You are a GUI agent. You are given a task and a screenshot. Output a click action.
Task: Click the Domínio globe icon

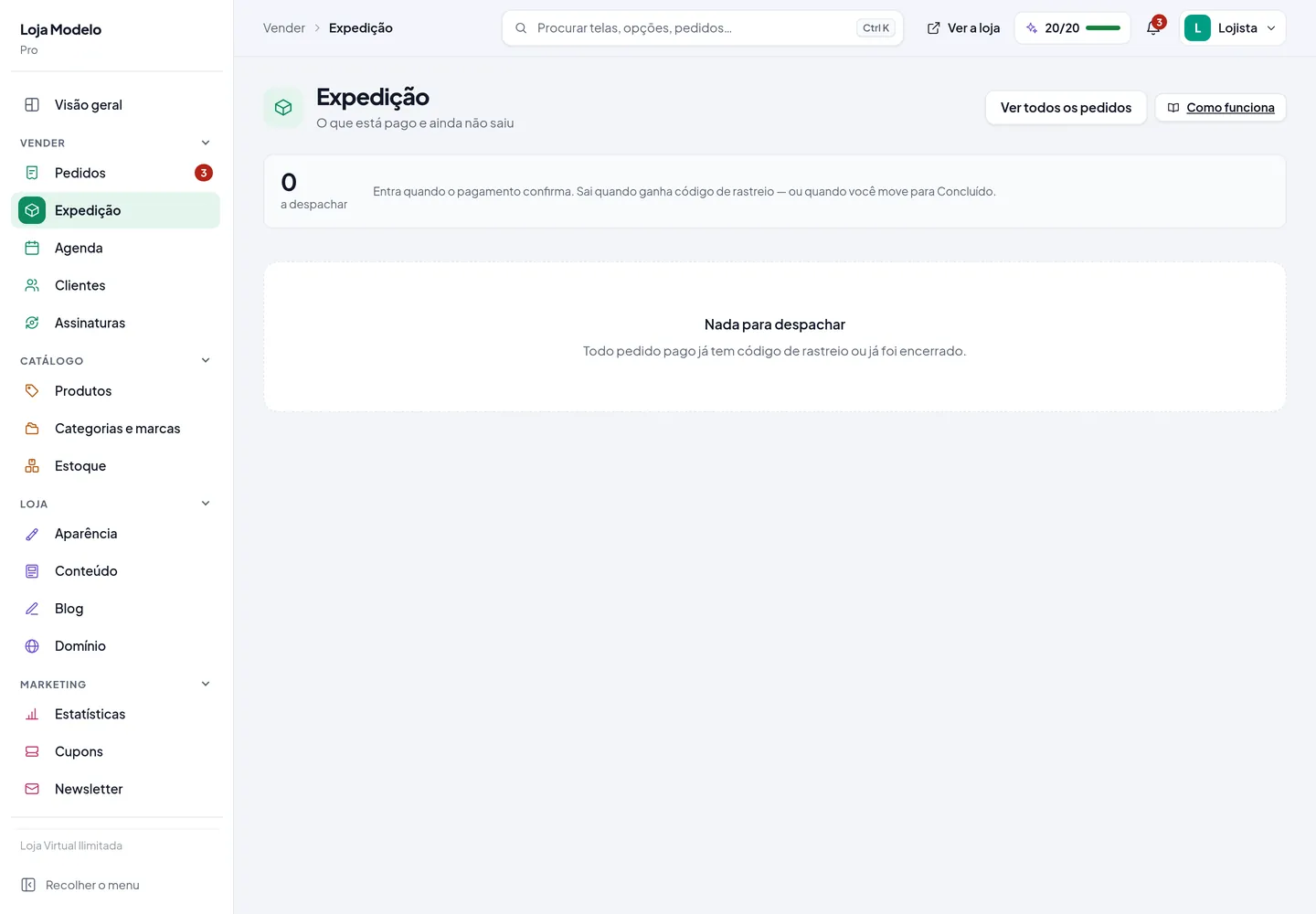32,646
